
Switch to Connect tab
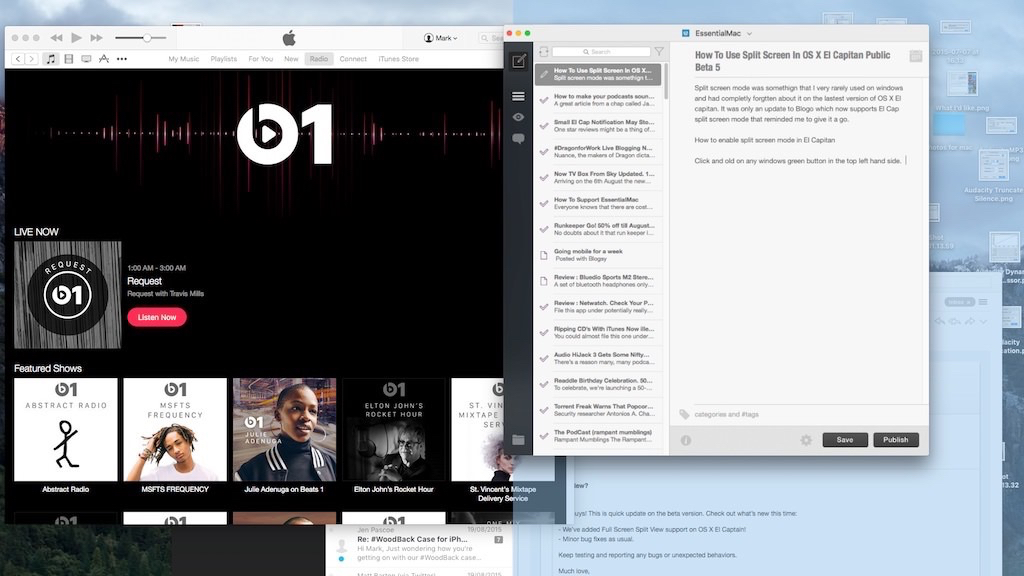point(353,59)
